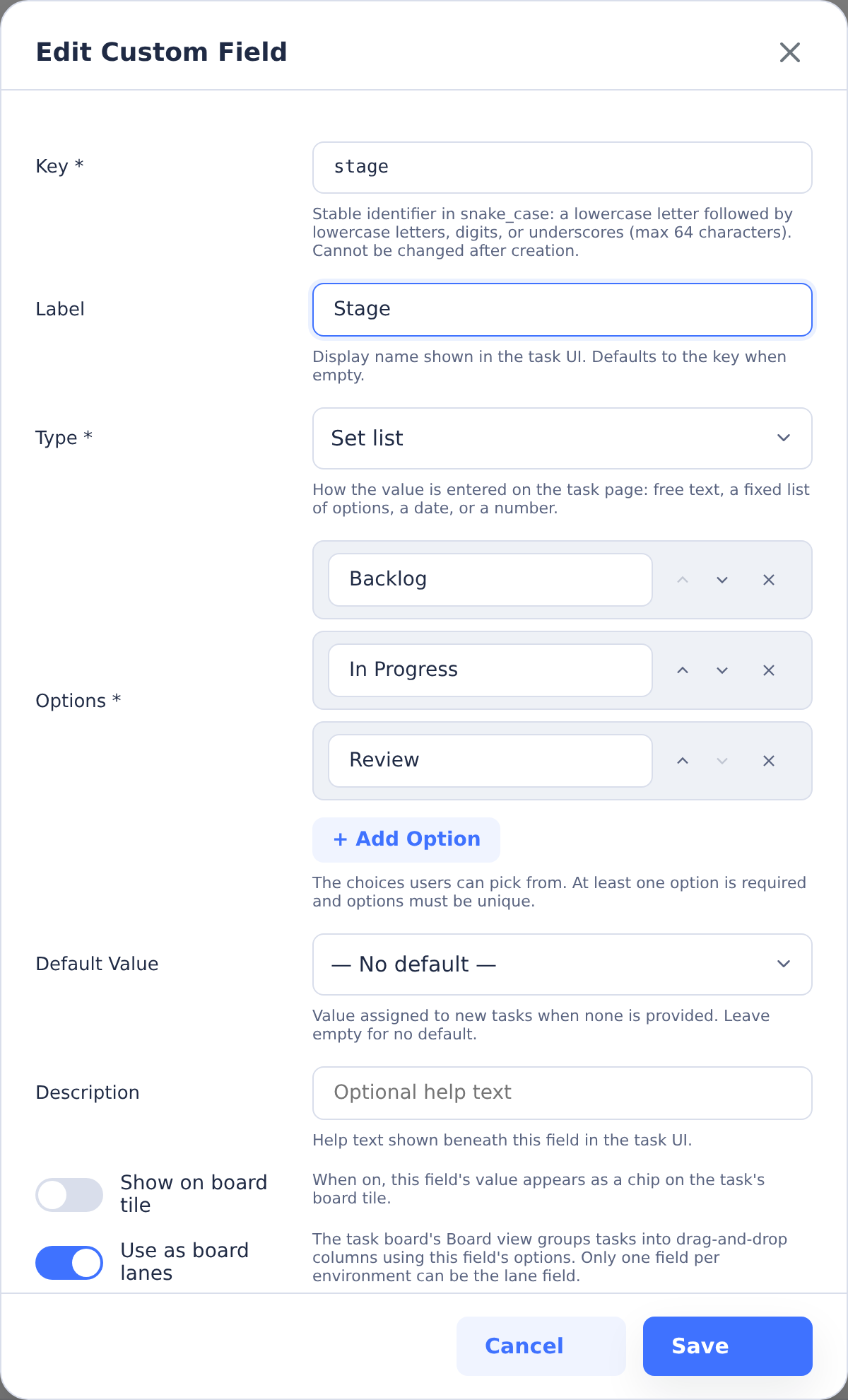
Task: Close the Edit Custom Field dialog
Action: pyautogui.click(x=790, y=52)
